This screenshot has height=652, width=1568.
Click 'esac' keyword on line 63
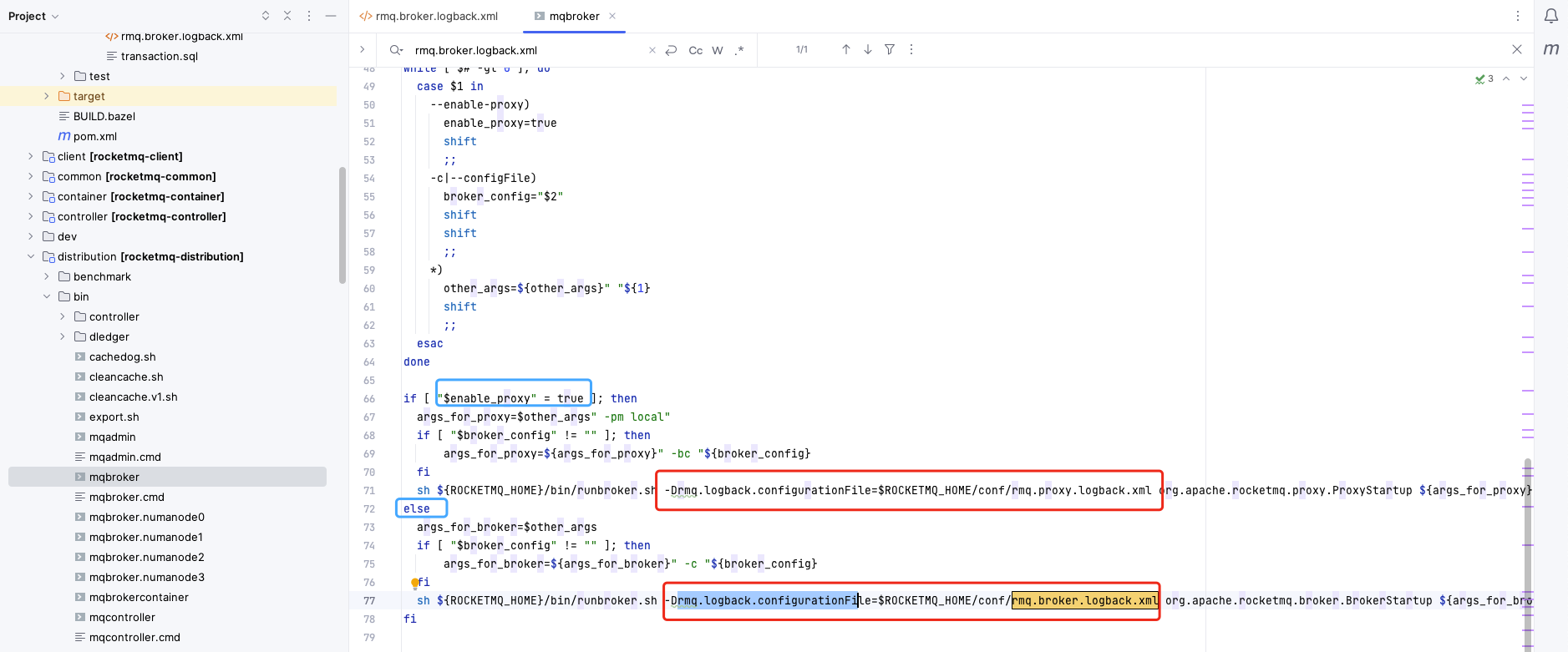[x=430, y=344]
